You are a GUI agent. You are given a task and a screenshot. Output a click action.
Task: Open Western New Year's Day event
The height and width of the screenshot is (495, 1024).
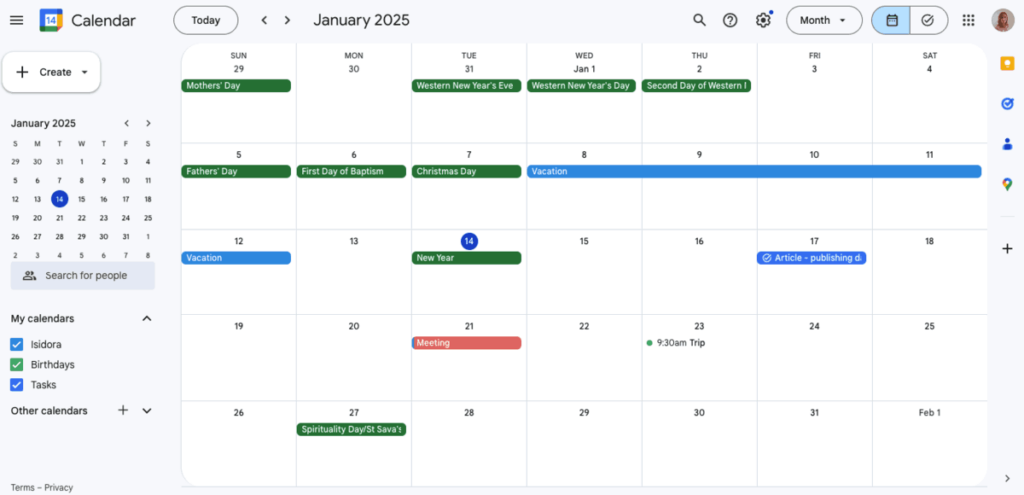[581, 86]
